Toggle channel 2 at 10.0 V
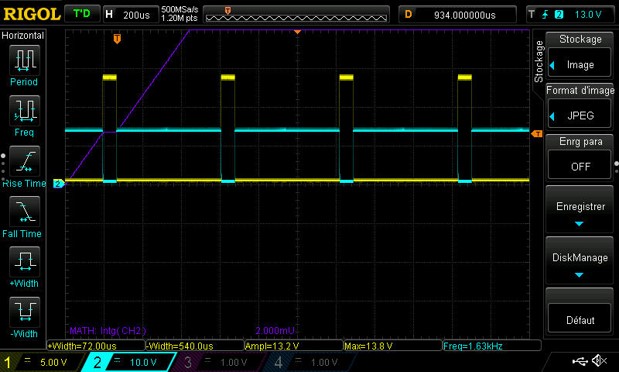 coord(128,362)
